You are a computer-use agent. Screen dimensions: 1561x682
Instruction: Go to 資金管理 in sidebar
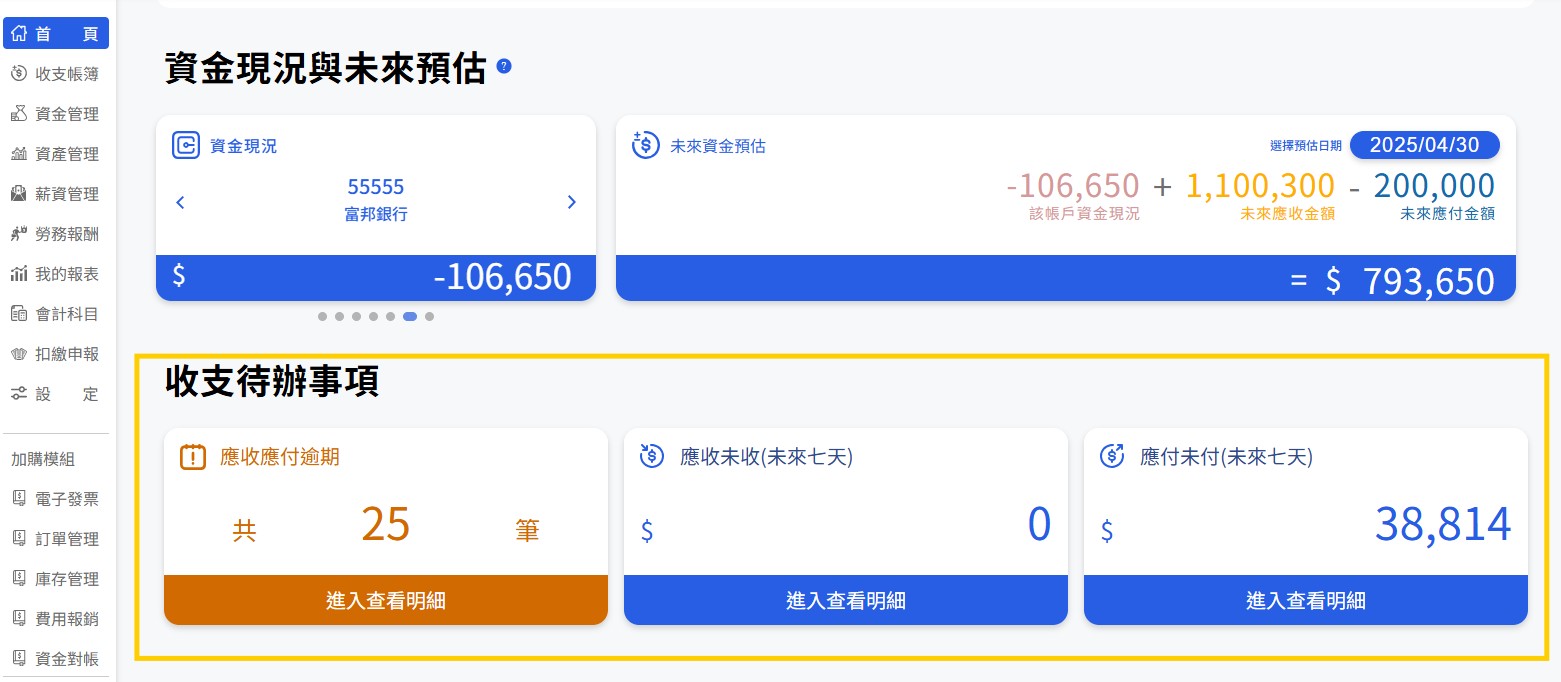pyautogui.click(x=55, y=114)
